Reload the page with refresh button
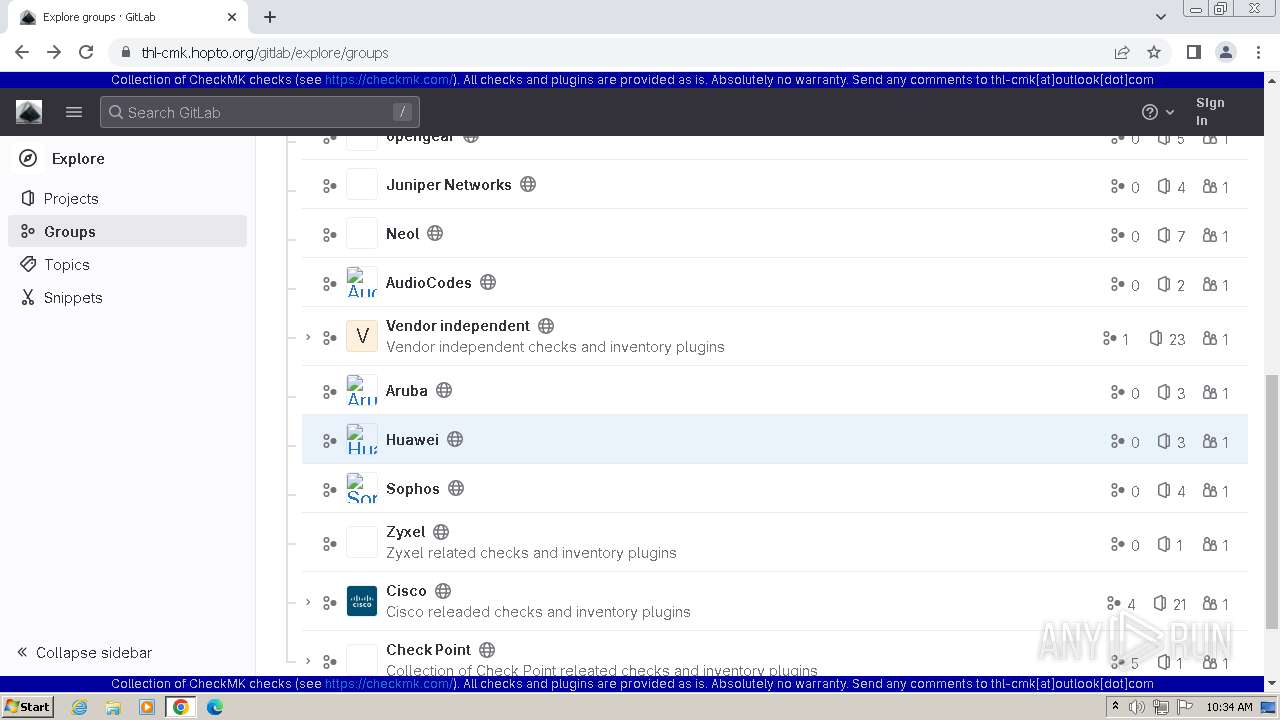Screen dimensions: 1280x720 click(x=86, y=52)
